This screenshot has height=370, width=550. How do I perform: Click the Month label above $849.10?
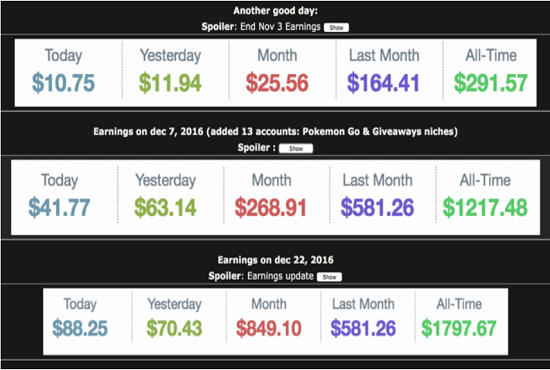click(269, 303)
